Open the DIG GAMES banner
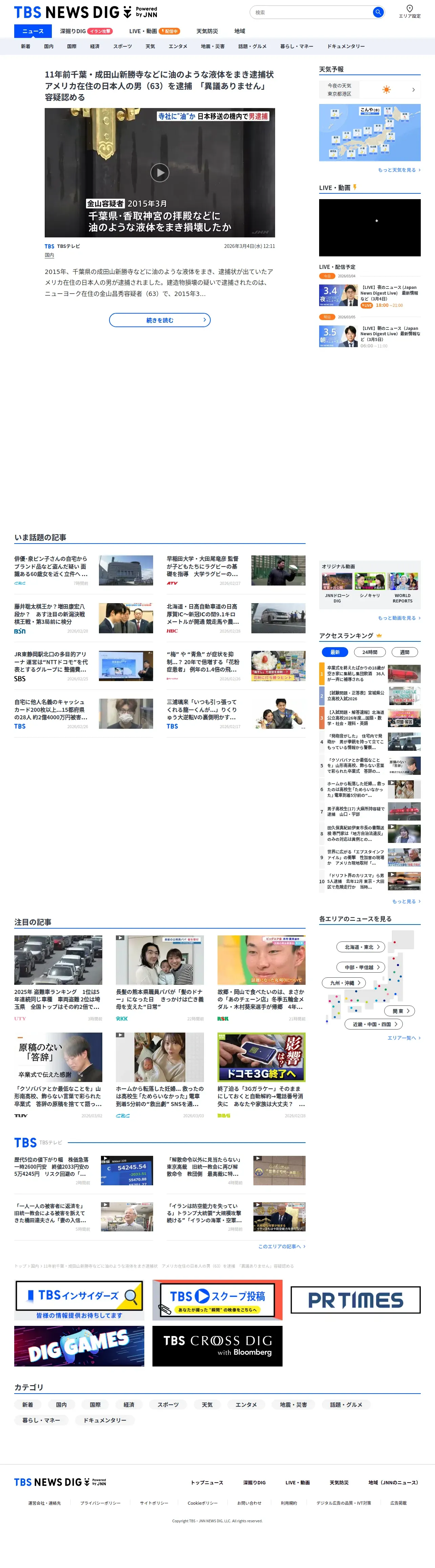Screen dimensions: 435x1568 (79, 1346)
